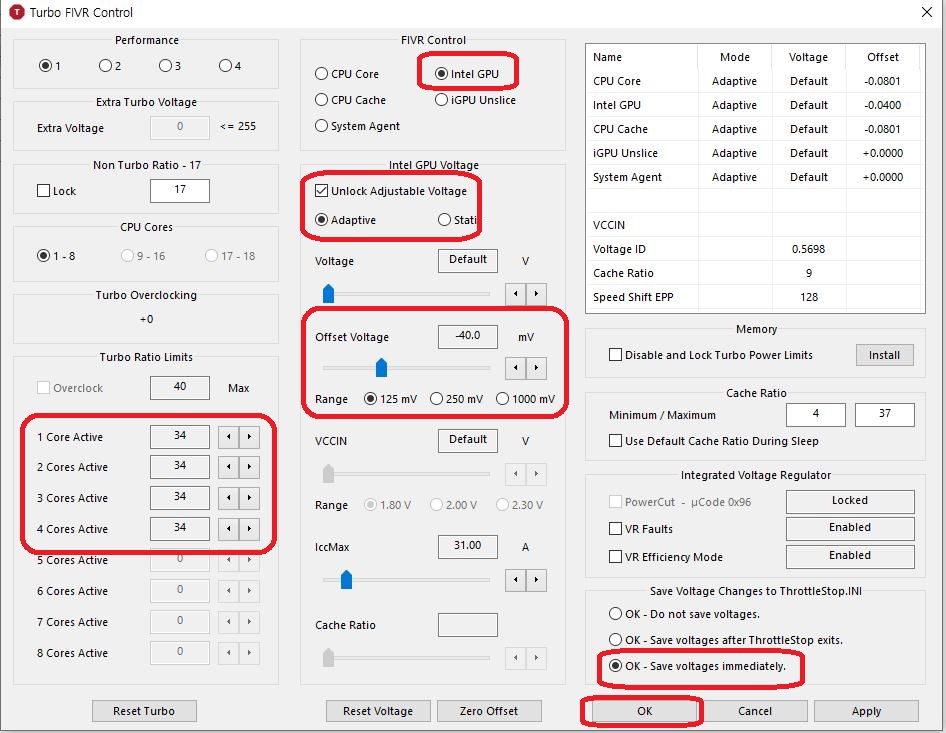Set offset range to 125 mV

click(x=390, y=399)
